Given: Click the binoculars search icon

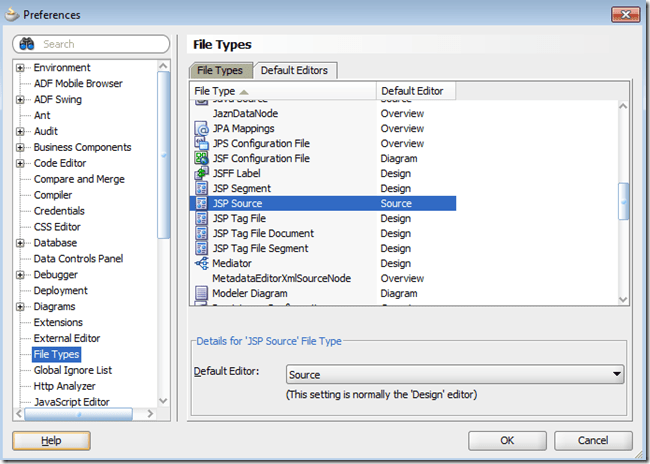Looking at the screenshot, I should [27, 44].
